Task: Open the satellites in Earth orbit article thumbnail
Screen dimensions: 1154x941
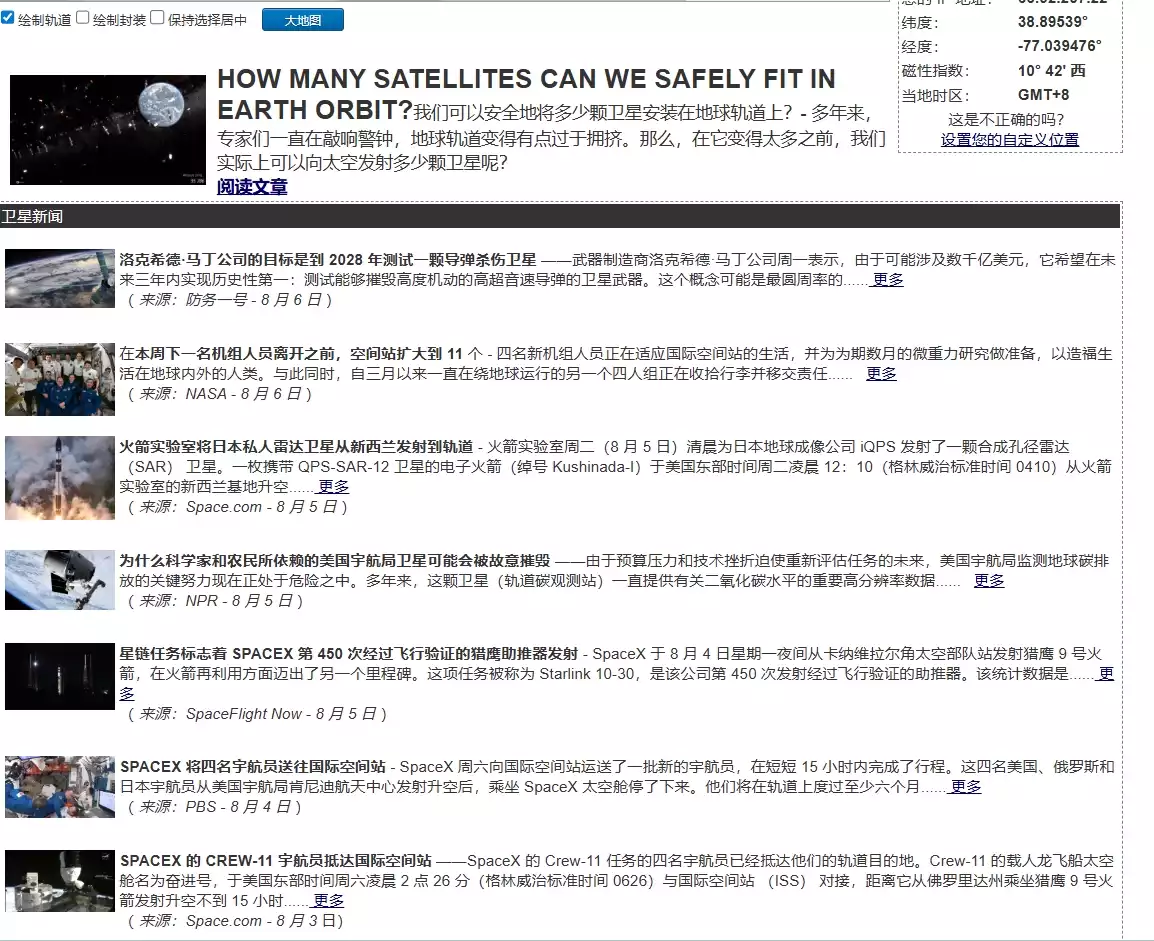Action: click(107, 129)
